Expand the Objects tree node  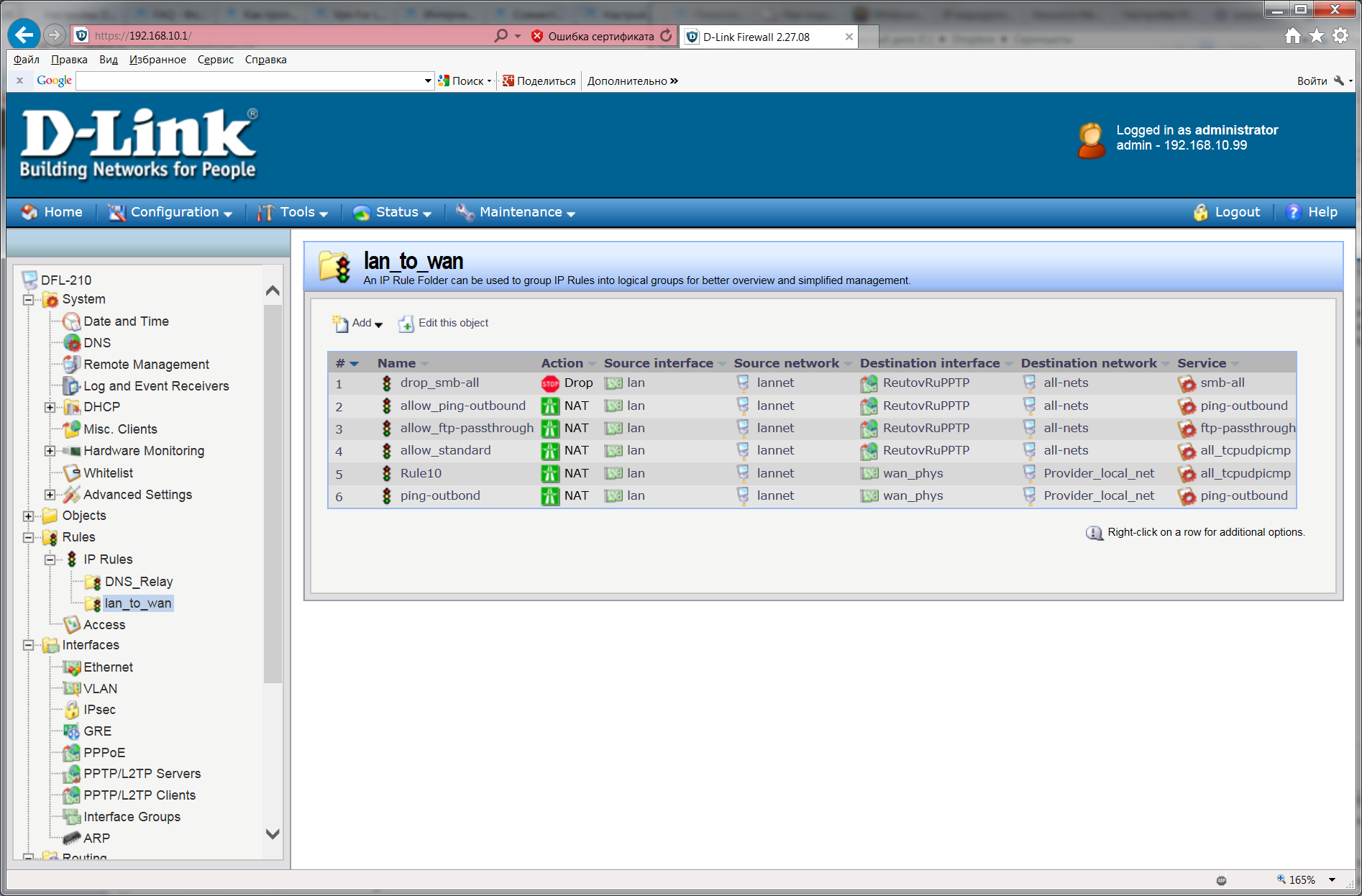click(28, 516)
